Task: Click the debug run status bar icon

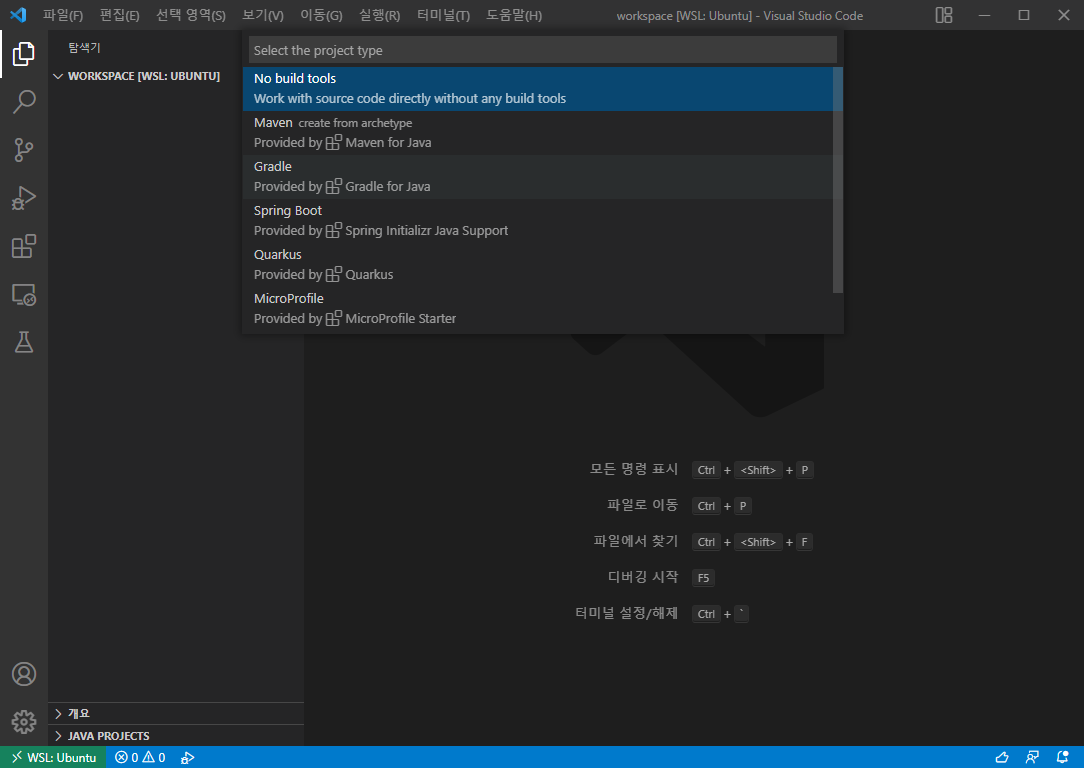Action: click(187, 758)
